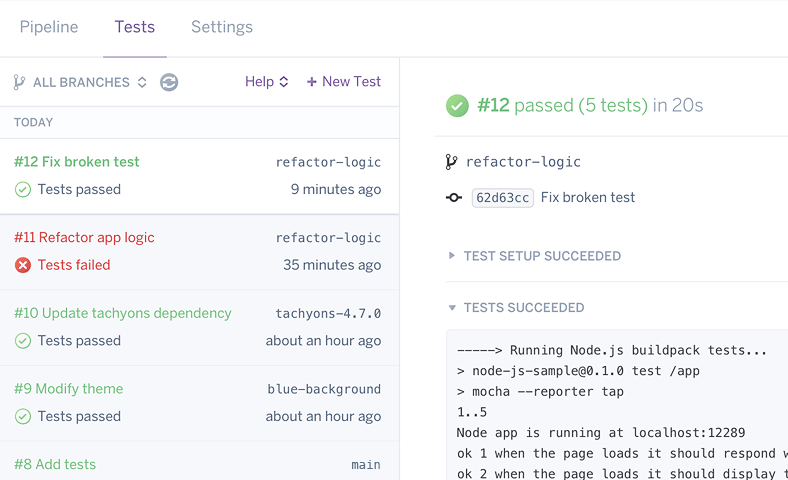Viewport: 788px width, 480px height.
Task: Open the ALL BRANCHES dropdown
Action: click(89, 82)
